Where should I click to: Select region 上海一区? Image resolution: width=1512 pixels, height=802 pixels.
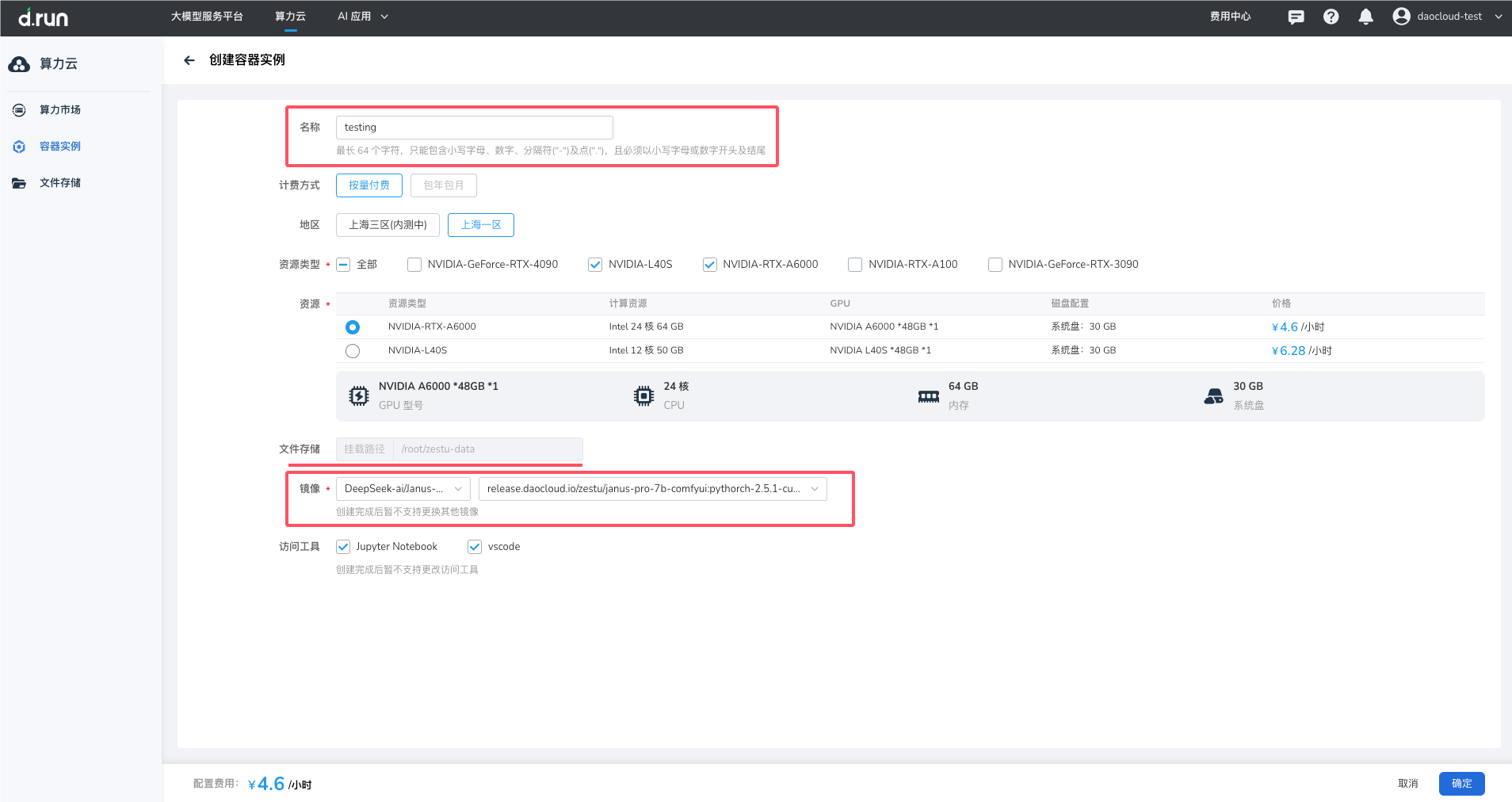(481, 225)
